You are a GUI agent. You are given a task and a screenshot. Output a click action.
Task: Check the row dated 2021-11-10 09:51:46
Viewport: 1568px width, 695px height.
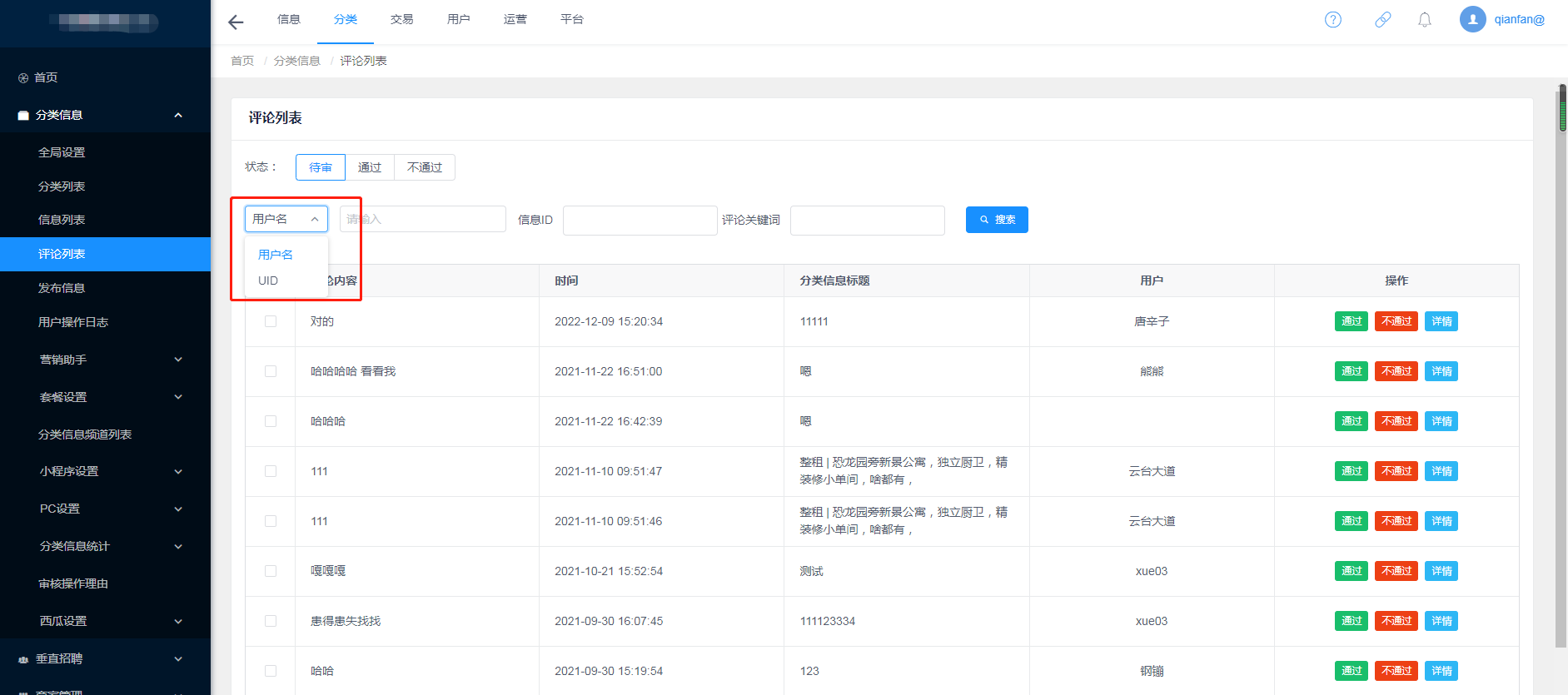tap(271, 521)
